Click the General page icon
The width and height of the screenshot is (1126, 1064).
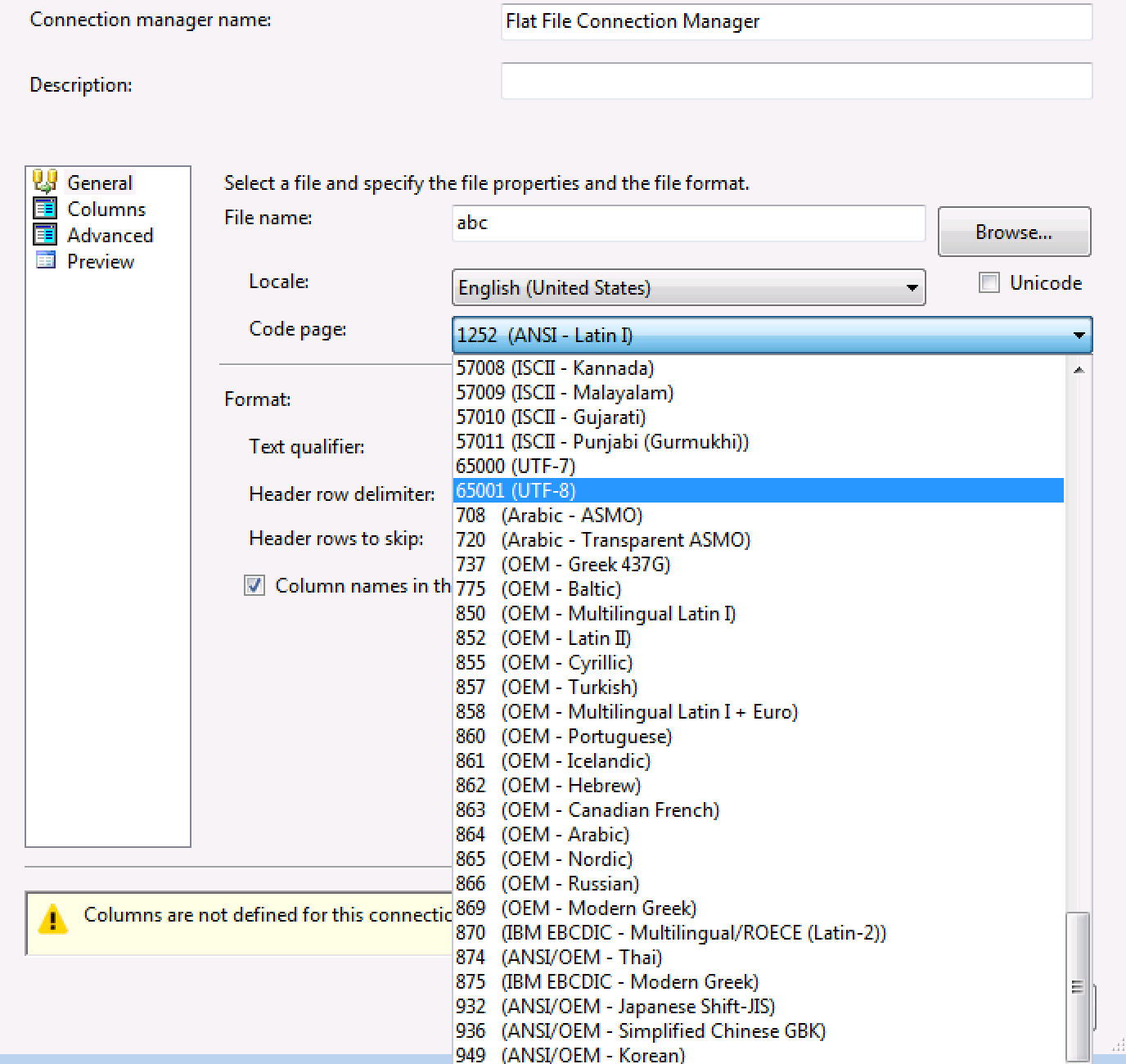(x=45, y=181)
